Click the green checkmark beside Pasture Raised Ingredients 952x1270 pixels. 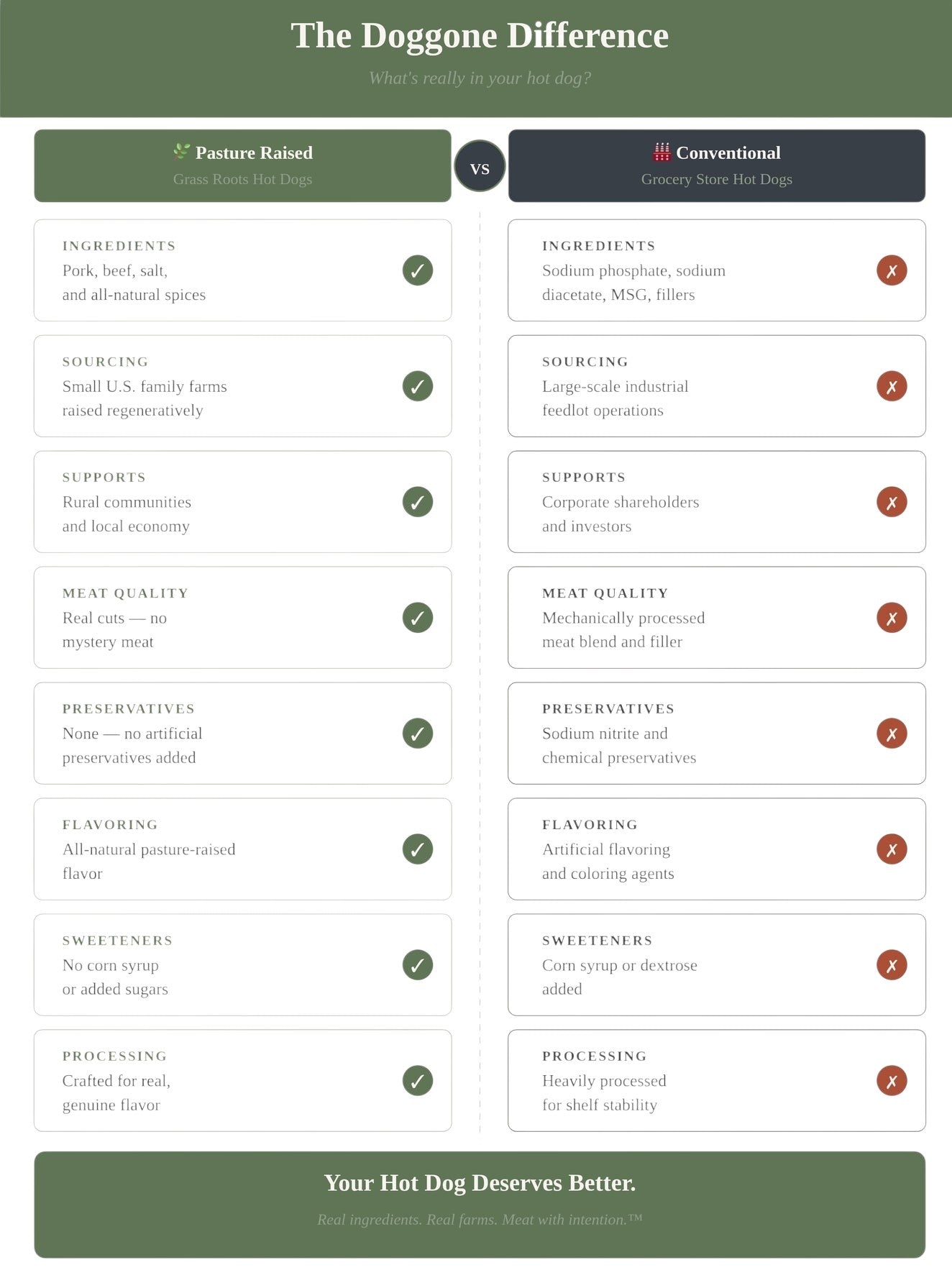[418, 270]
